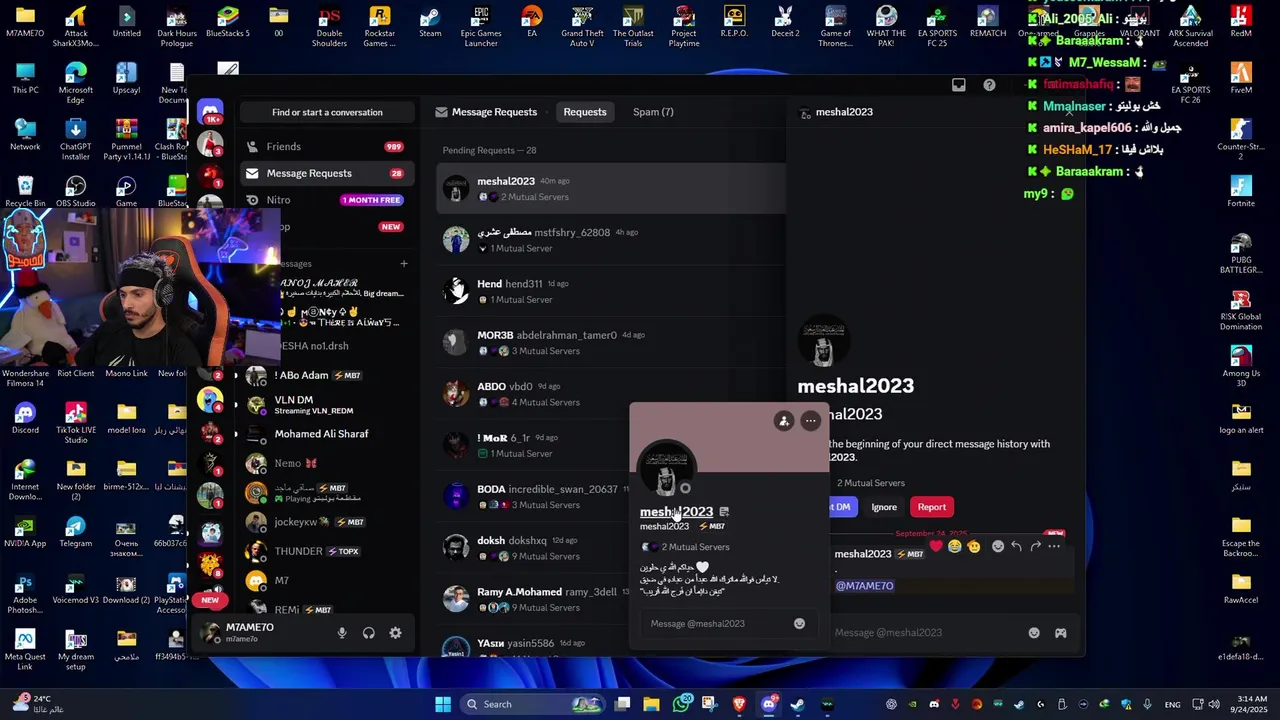The image size is (1280, 720).
Task: Create new DM with plus icon
Action: point(404,264)
